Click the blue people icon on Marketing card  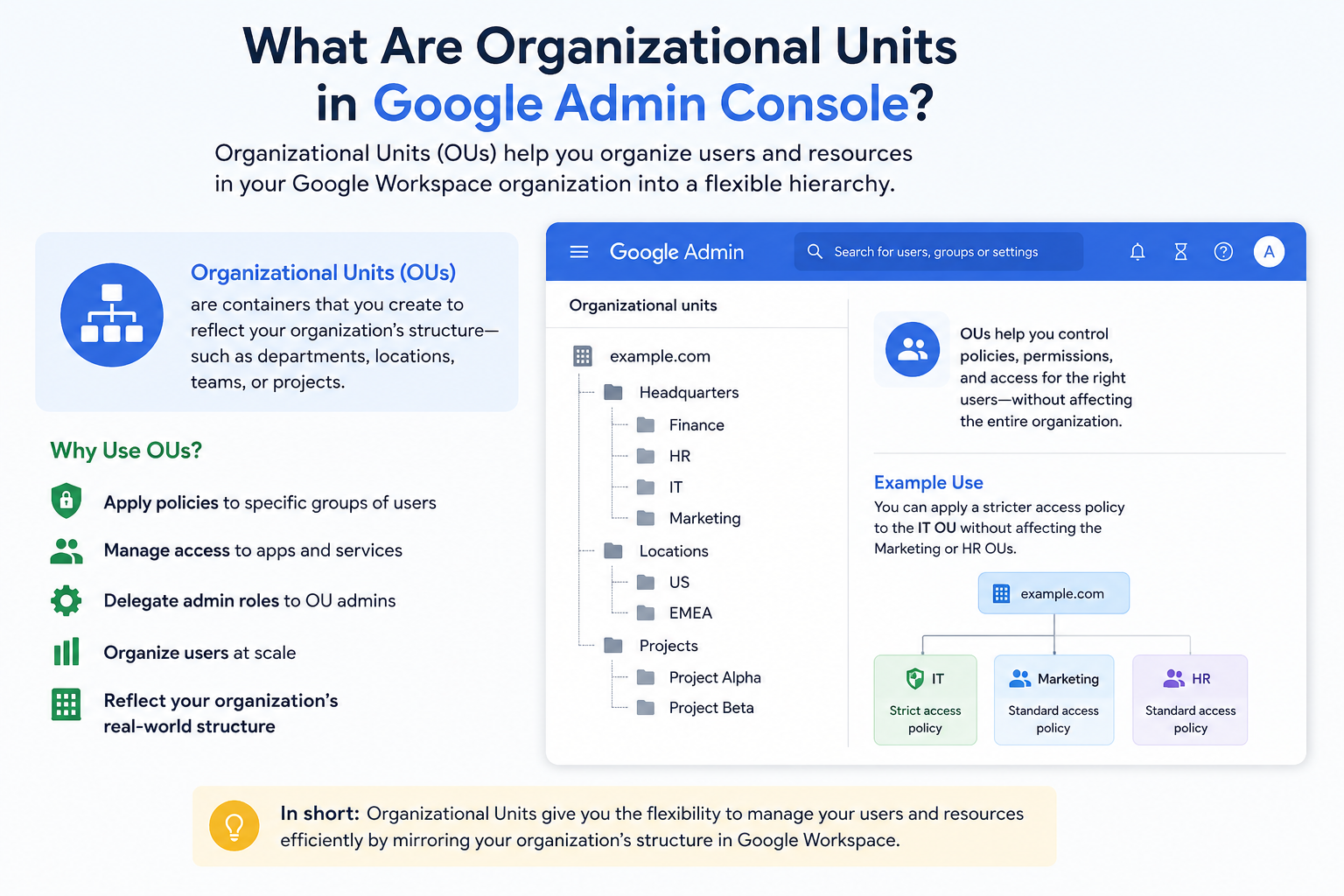(1020, 678)
